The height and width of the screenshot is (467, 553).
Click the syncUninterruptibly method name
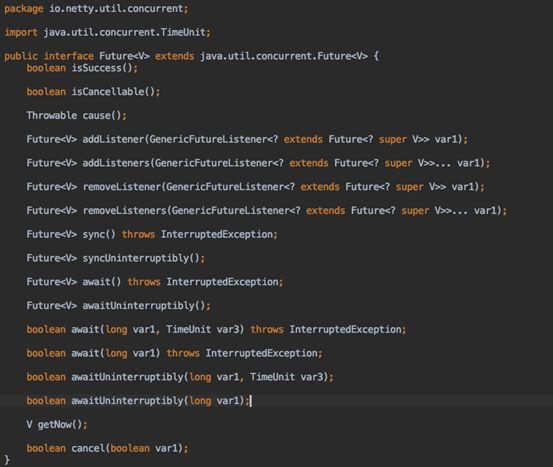point(135,258)
